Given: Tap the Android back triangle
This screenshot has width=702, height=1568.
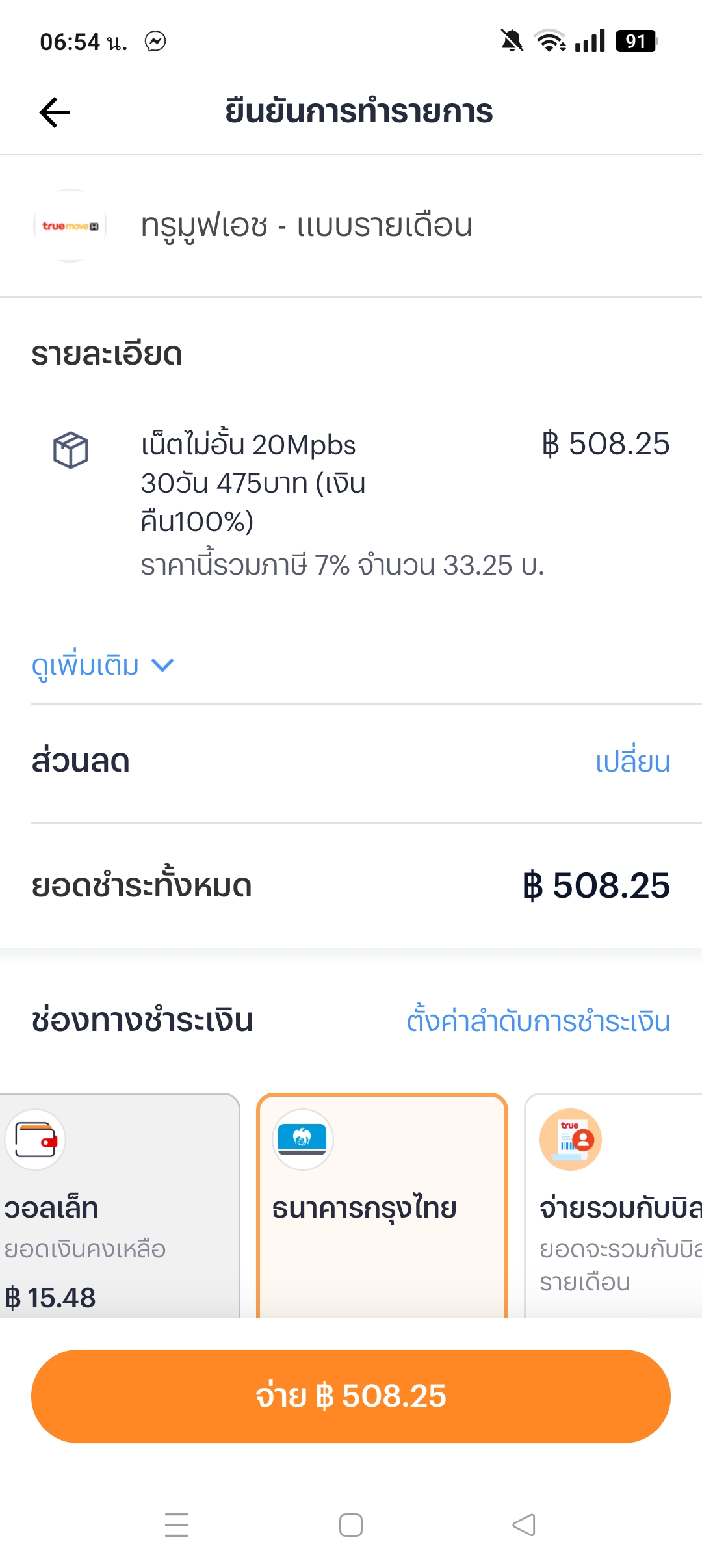Looking at the screenshot, I should (x=524, y=1524).
